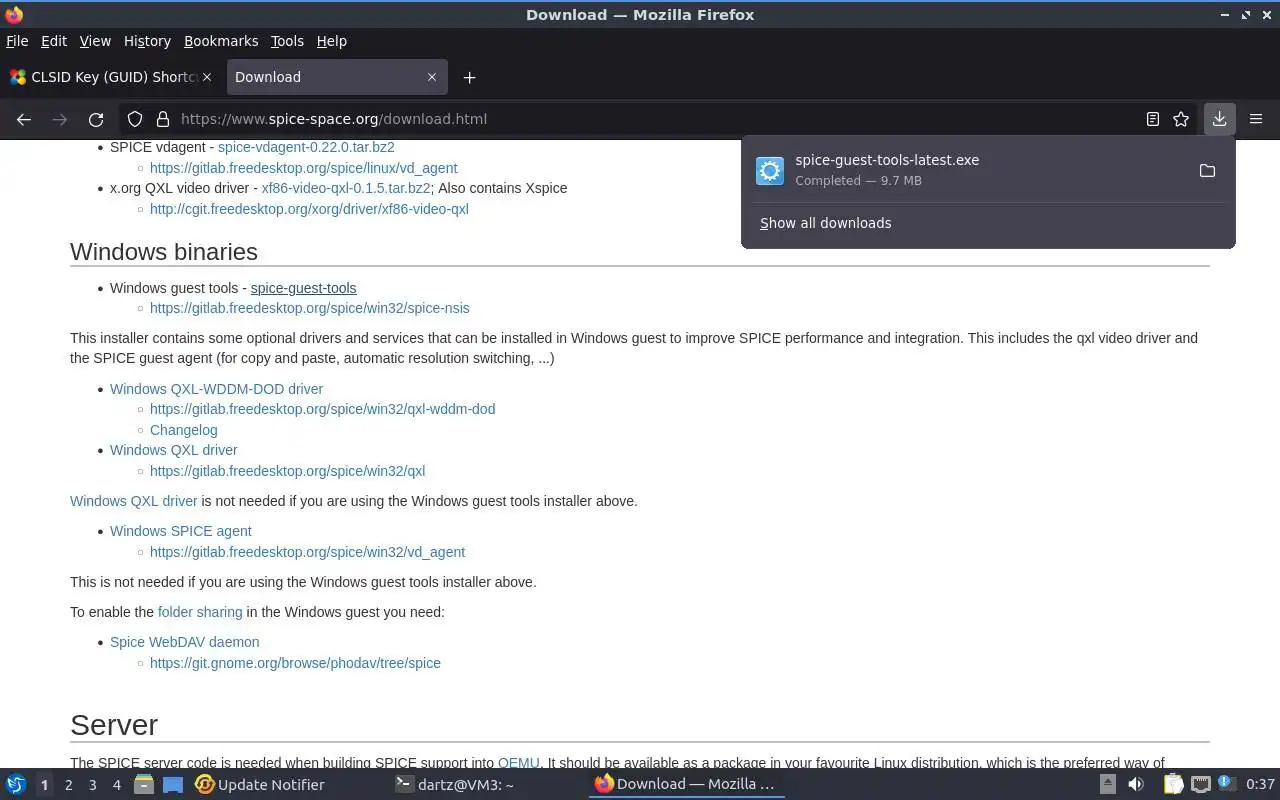Open the Changelog link
This screenshot has width=1280, height=800.
183,430
